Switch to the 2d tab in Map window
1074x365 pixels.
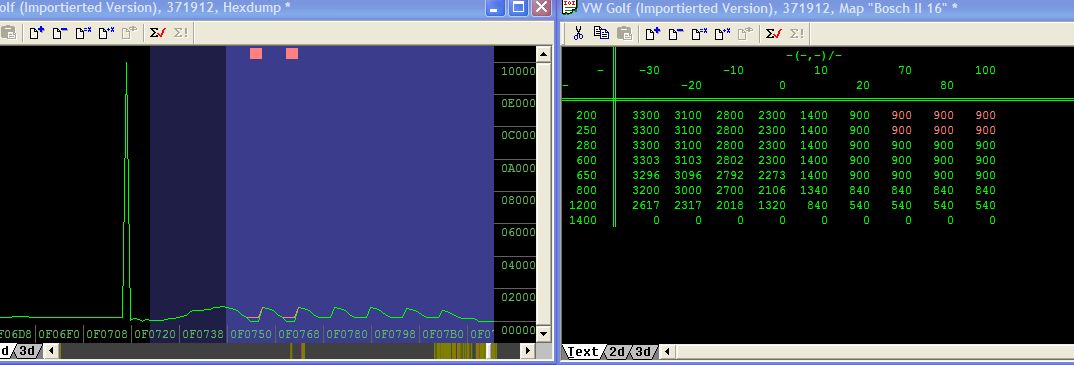click(x=616, y=351)
